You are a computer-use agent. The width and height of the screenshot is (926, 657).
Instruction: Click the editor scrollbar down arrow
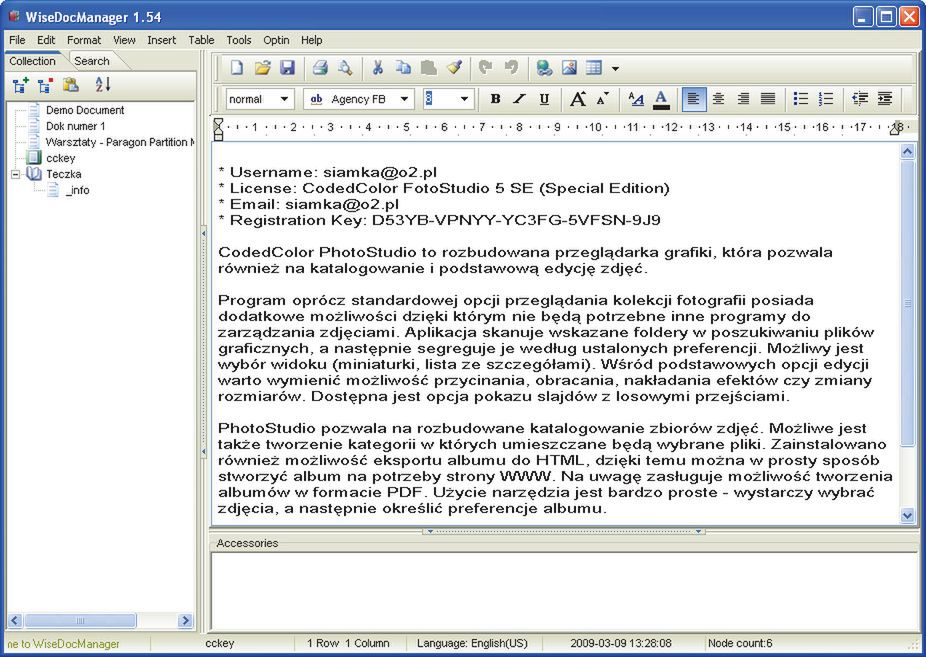[908, 516]
